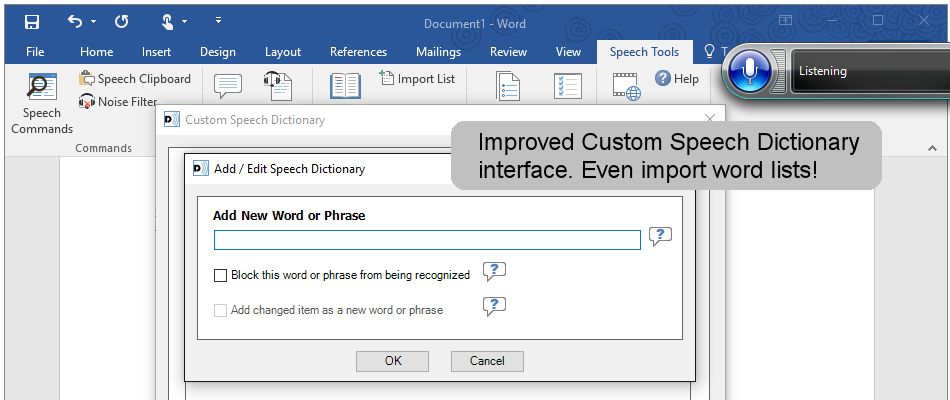Open Speech Commands from the ribbon
Viewport: 950px width, 400px height.
42,103
